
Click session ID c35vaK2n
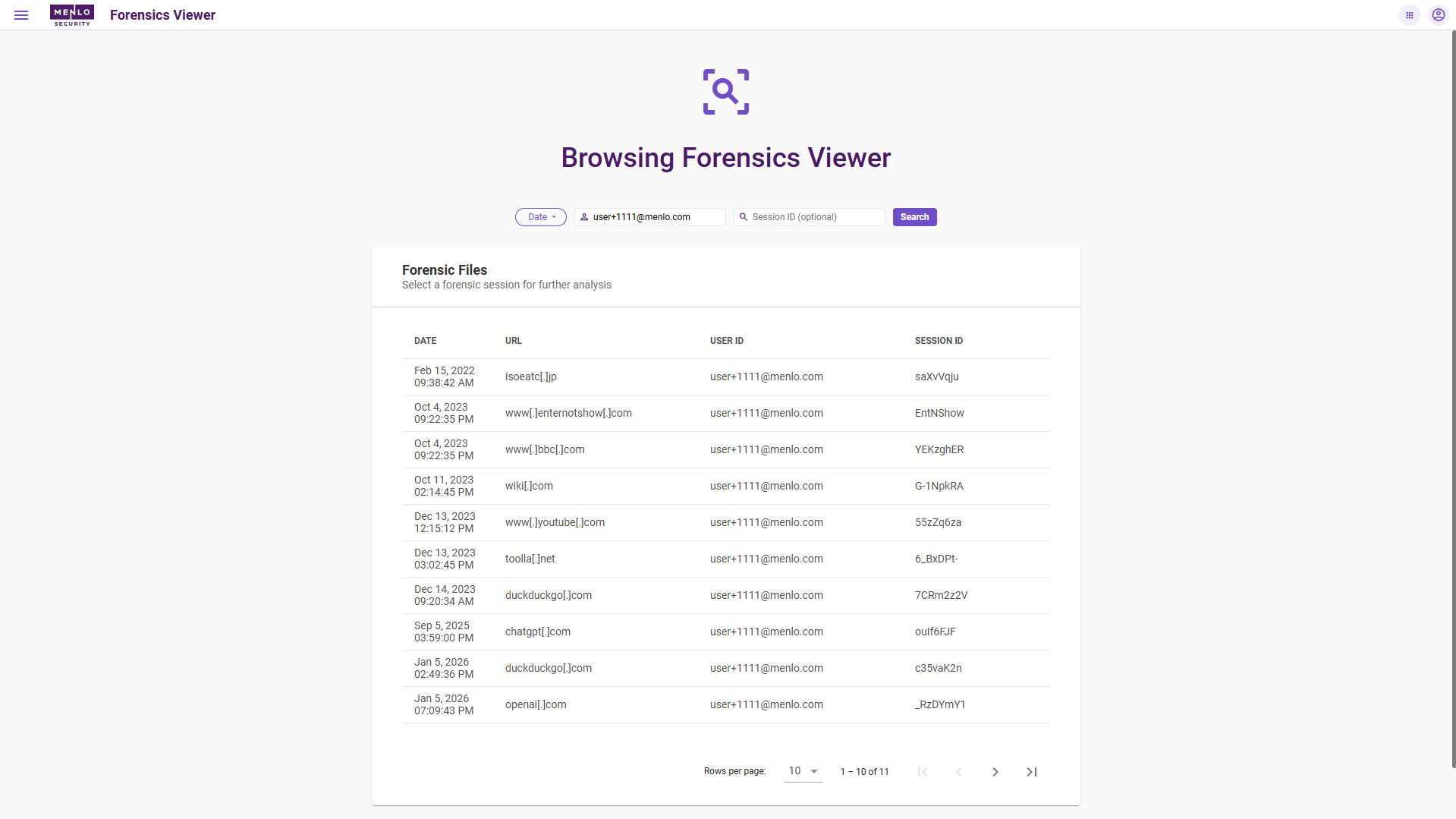[939, 669]
